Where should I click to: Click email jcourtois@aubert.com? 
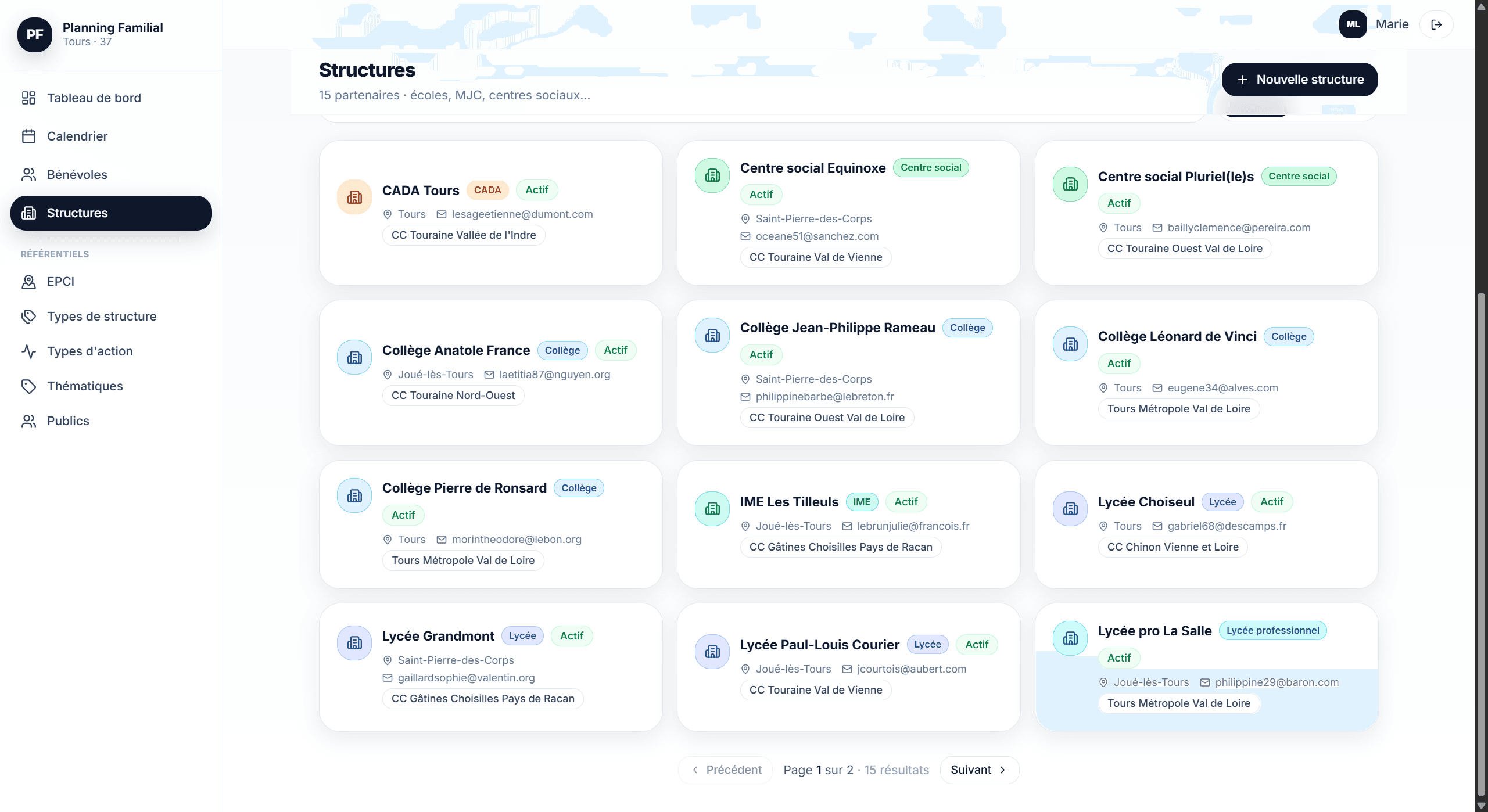[912, 669]
